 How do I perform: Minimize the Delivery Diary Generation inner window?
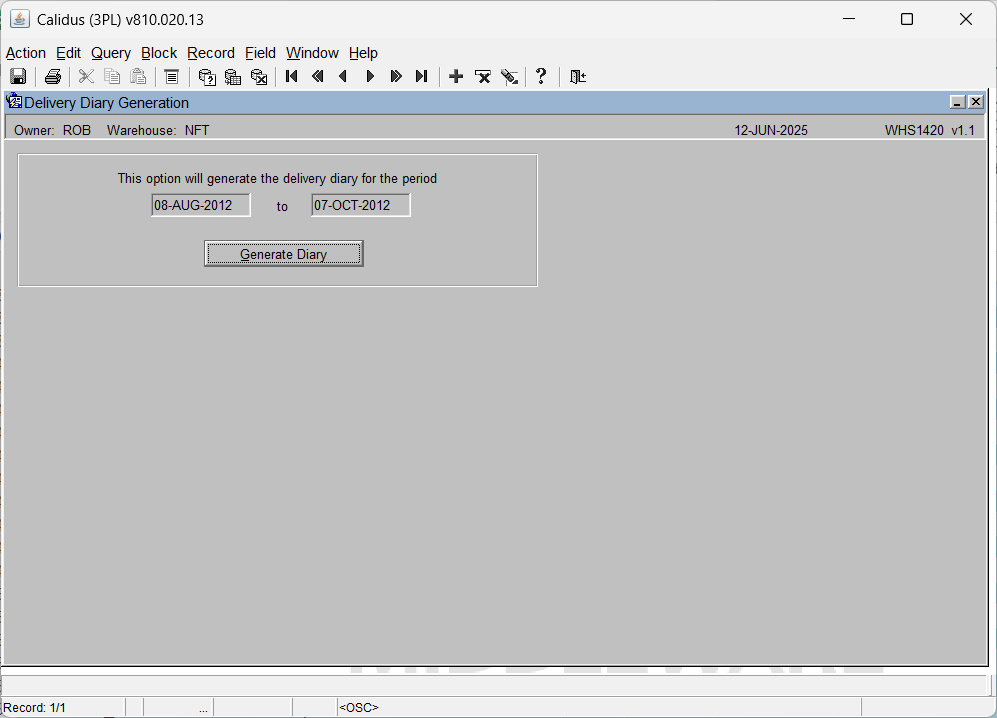click(x=958, y=102)
